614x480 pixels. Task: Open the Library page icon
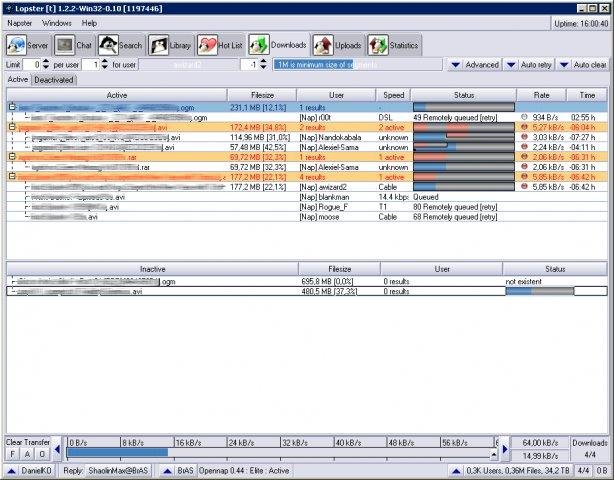pyautogui.click(x=159, y=45)
